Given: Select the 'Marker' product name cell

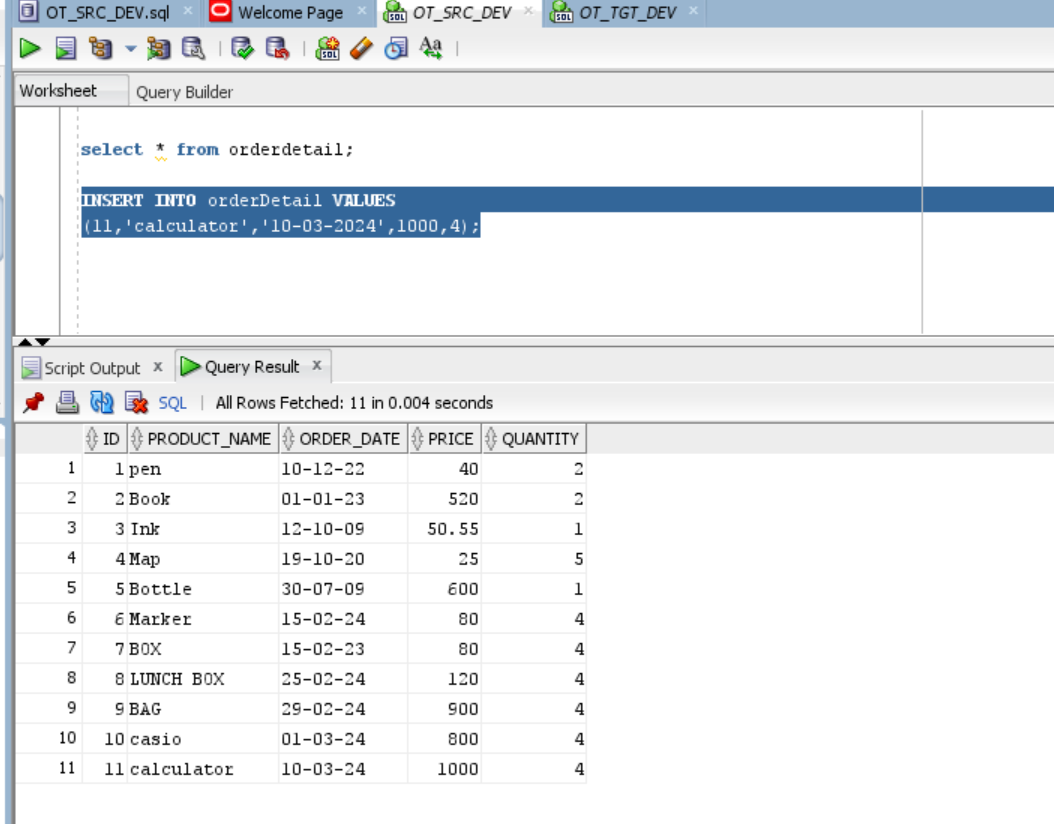Looking at the screenshot, I should coord(203,618).
